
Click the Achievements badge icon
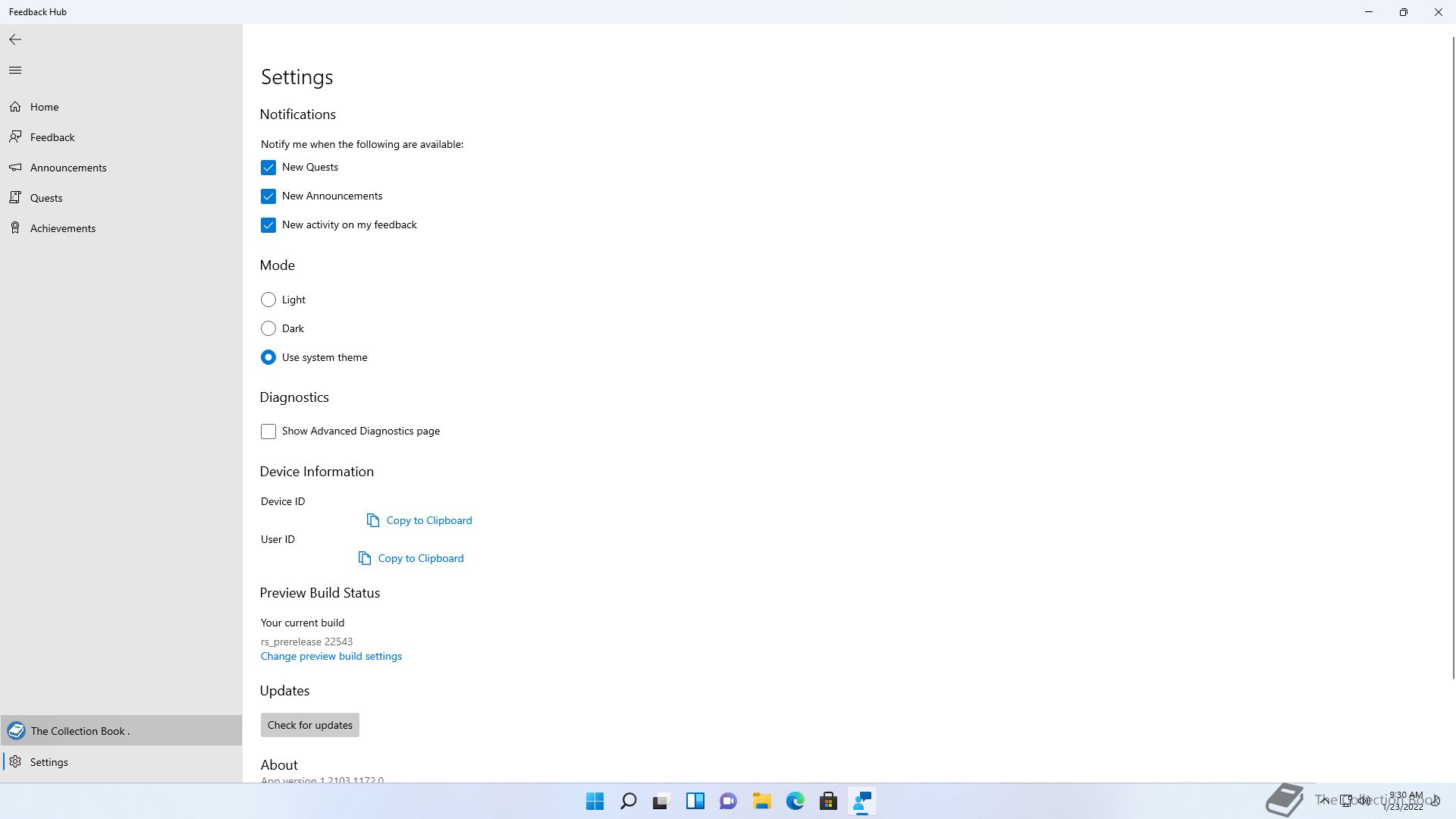(15, 227)
